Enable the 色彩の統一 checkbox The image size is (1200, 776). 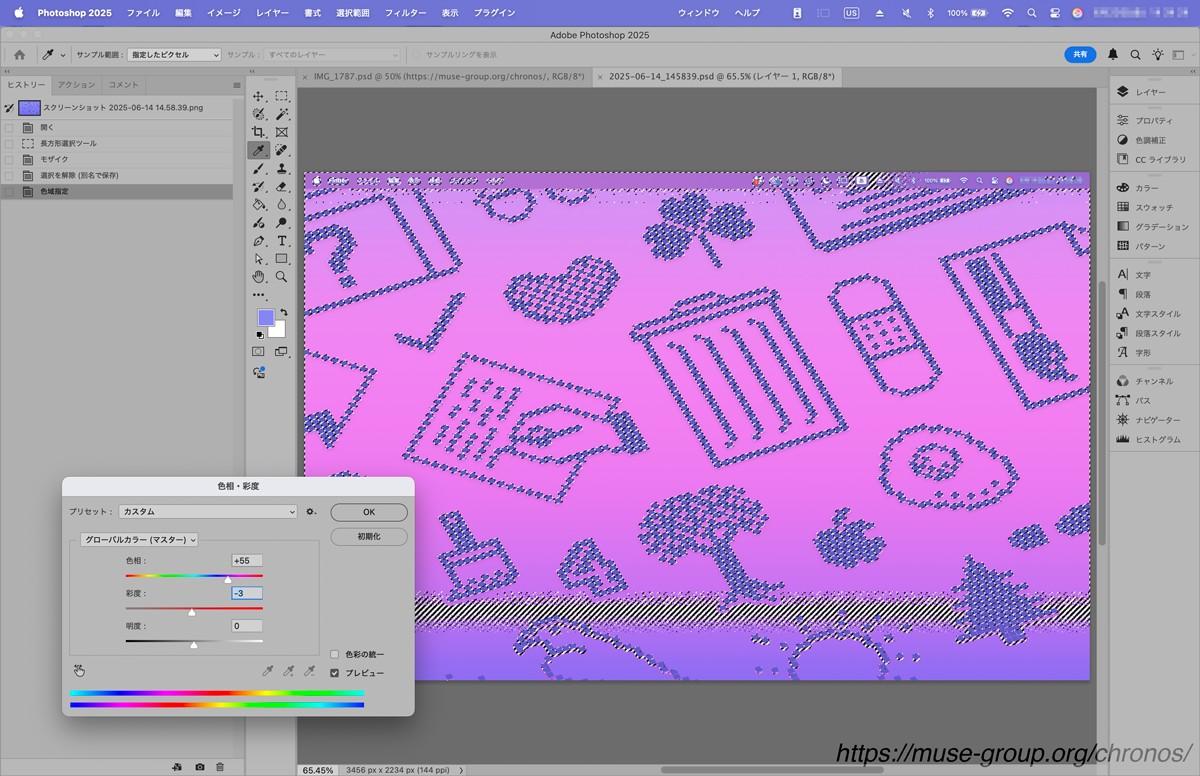pyautogui.click(x=334, y=655)
